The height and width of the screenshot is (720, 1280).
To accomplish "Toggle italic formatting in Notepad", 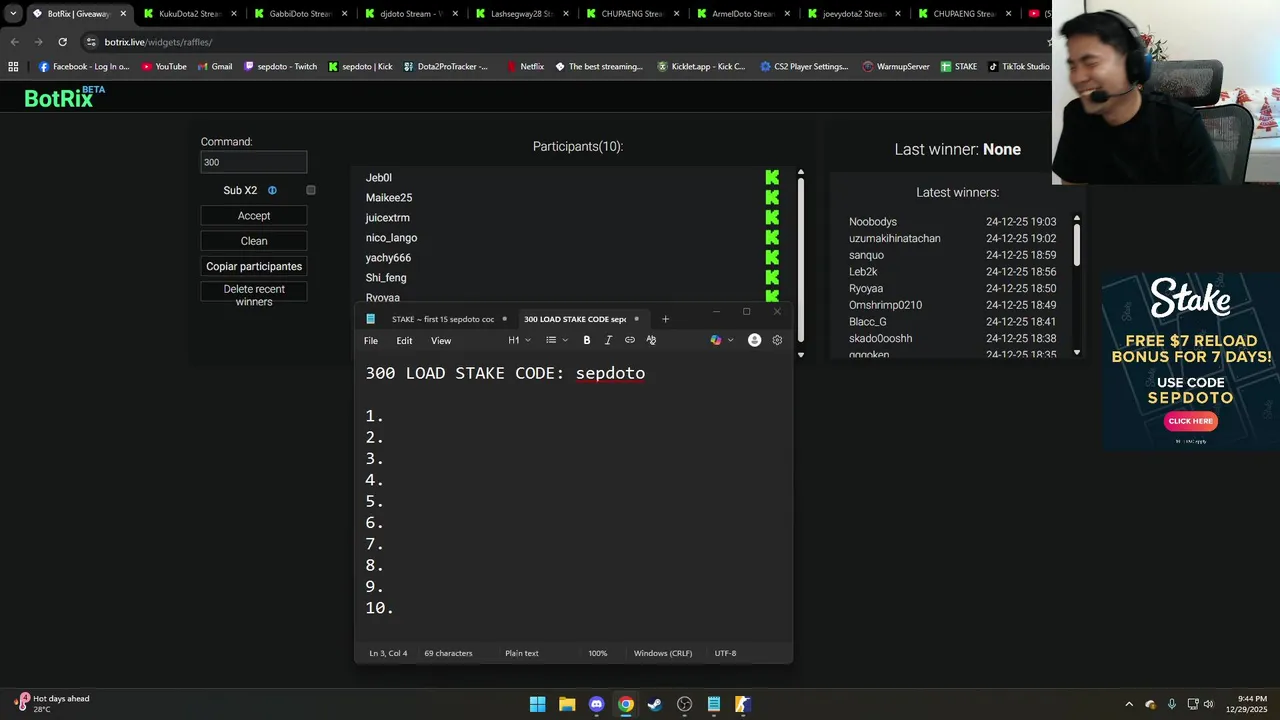I will pyautogui.click(x=608, y=340).
